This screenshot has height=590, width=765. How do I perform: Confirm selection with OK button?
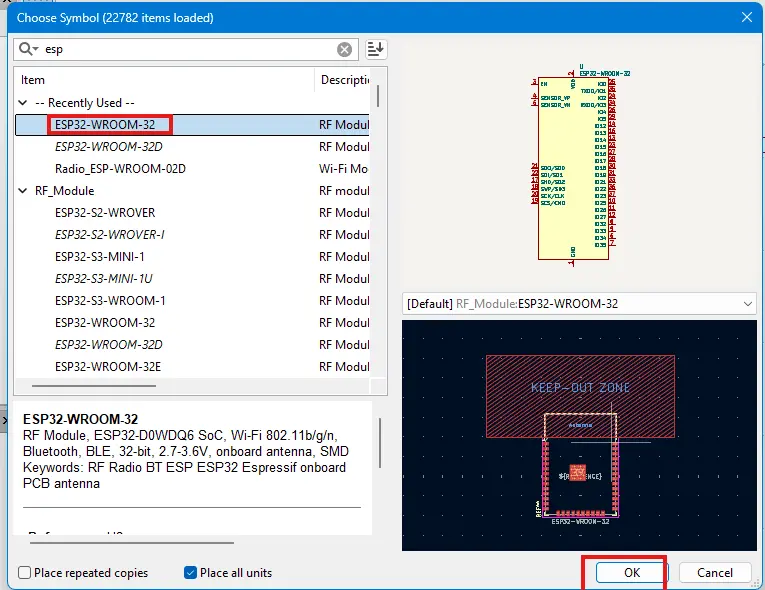pos(632,572)
